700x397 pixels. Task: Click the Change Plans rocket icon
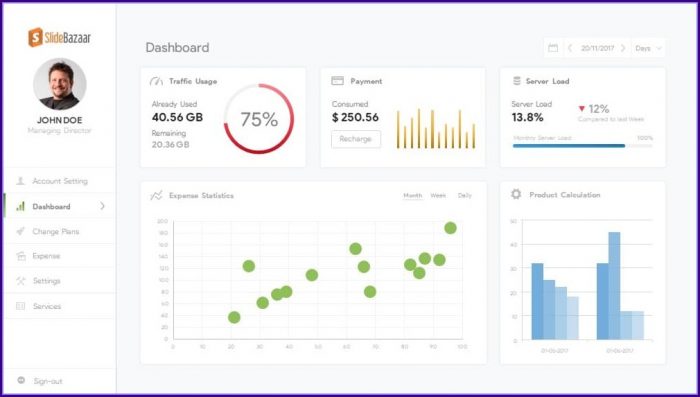click(x=21, y=231)
